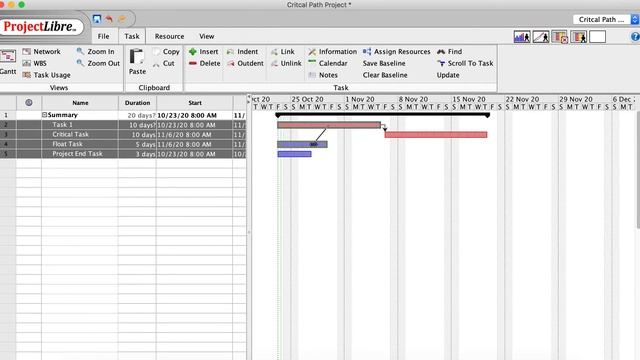
Task: Click the Zoom In tool
Action: 95,51
